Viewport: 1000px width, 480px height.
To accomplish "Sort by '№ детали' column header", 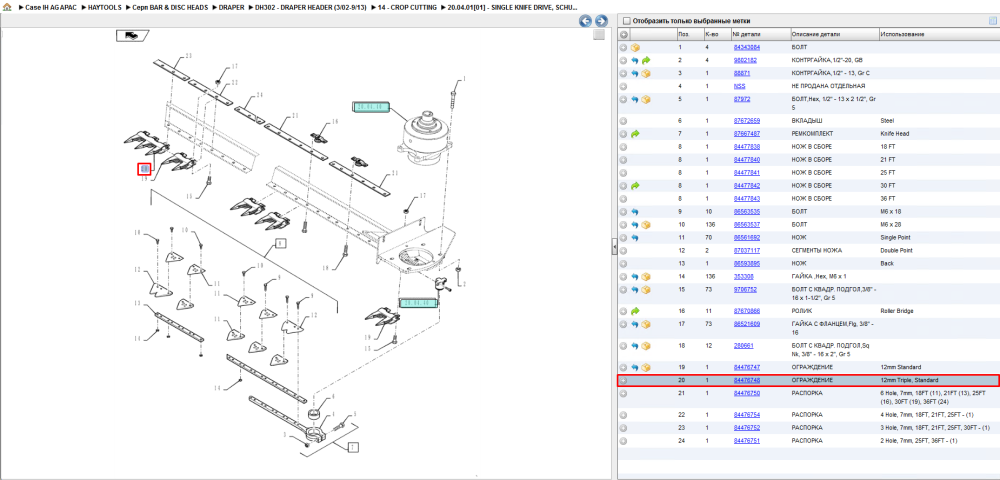I will coord(760,34).
